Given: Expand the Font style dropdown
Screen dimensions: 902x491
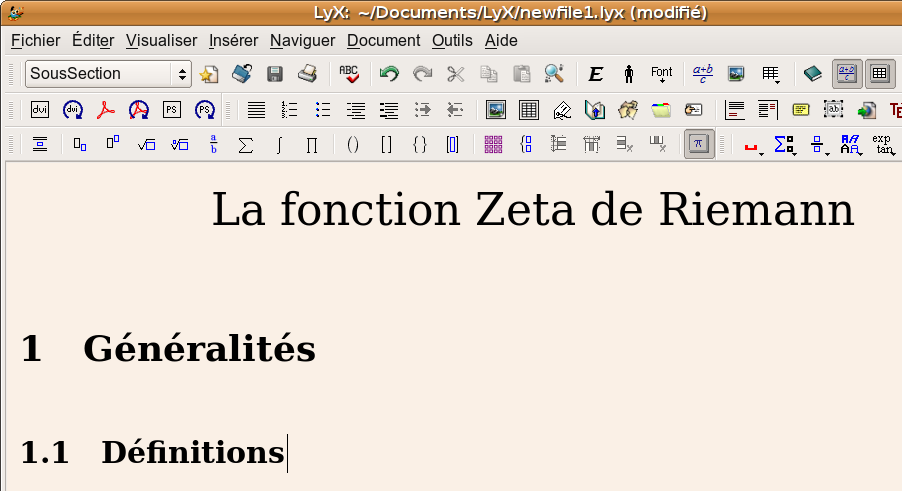Looking at the screenshot, I should pyautogui.click(x=661, y=74).
